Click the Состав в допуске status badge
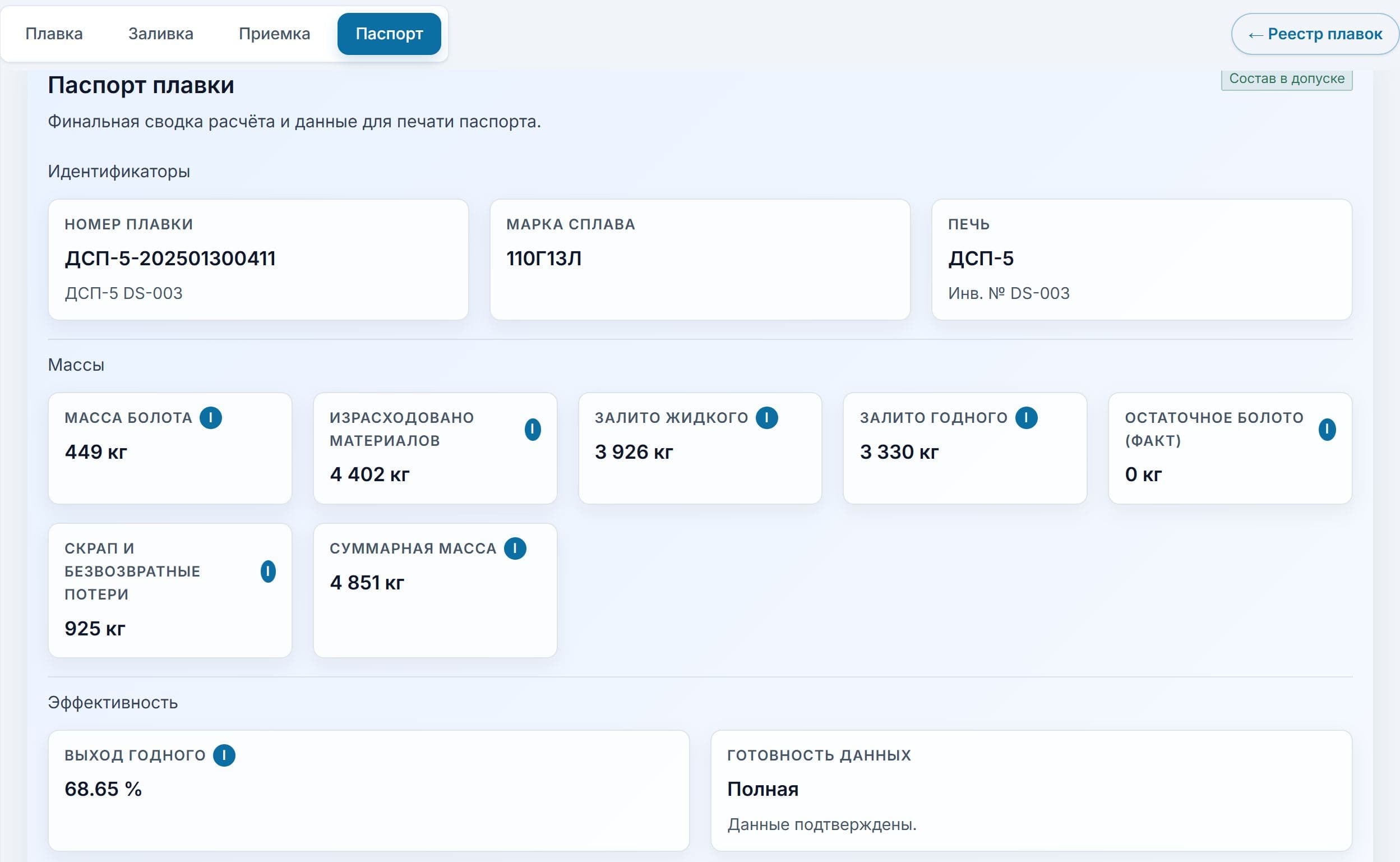 (x=1287, y=79)
